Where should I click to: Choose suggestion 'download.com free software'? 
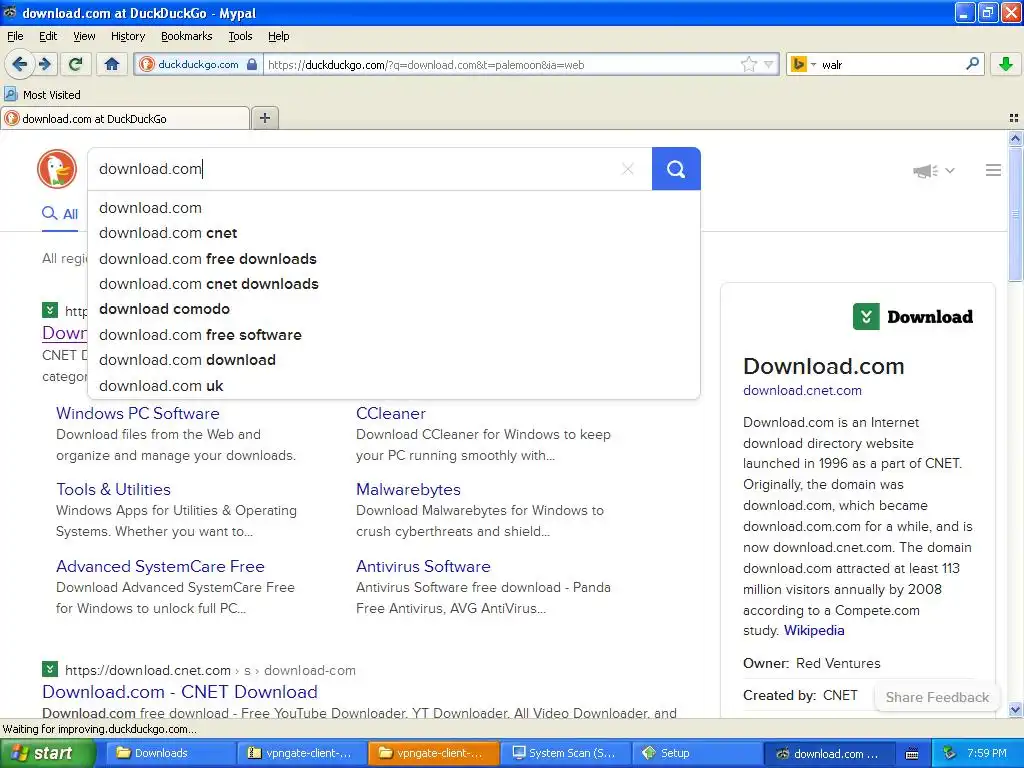tap(394, 334)
